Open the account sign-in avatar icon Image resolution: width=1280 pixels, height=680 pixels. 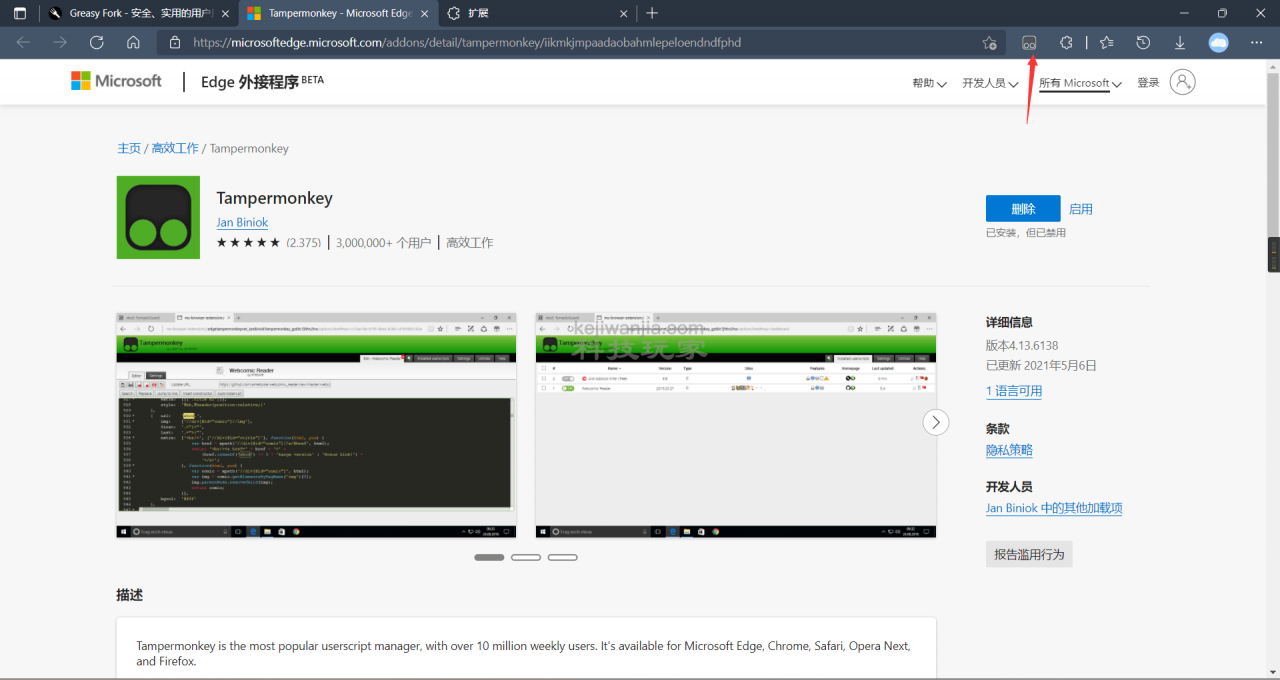[1182, 82]
